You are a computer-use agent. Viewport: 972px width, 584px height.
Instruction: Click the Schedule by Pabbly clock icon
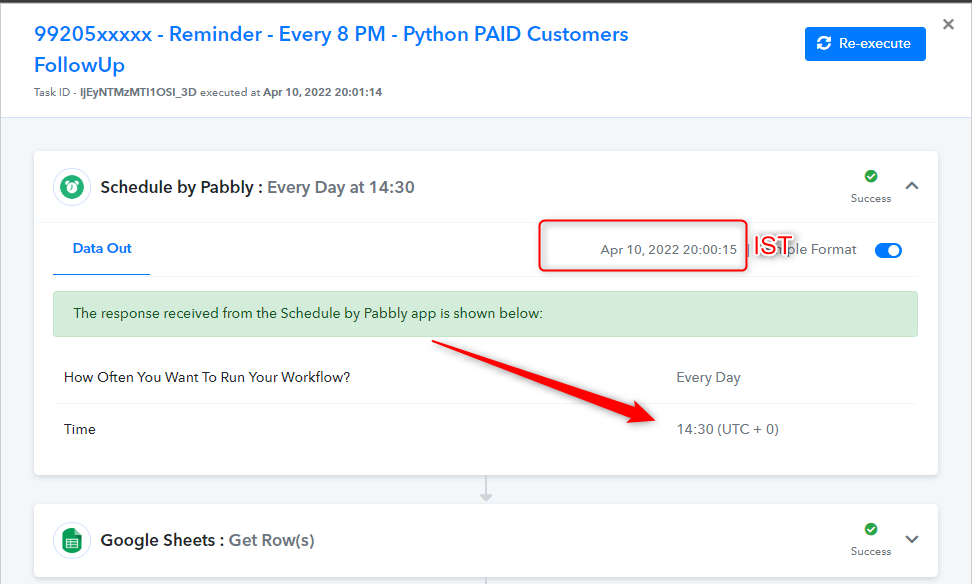click(x=72, y=187)
